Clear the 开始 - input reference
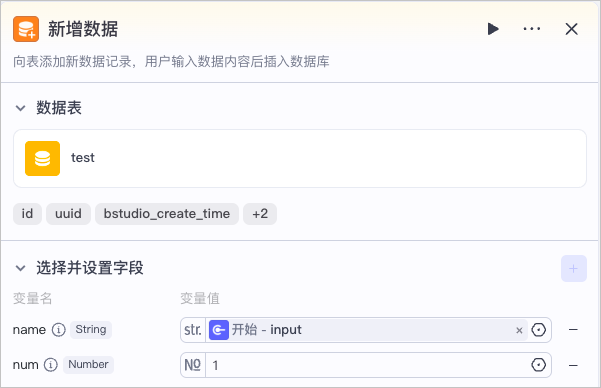Screen dimensions: 601x388 [519, 330]
